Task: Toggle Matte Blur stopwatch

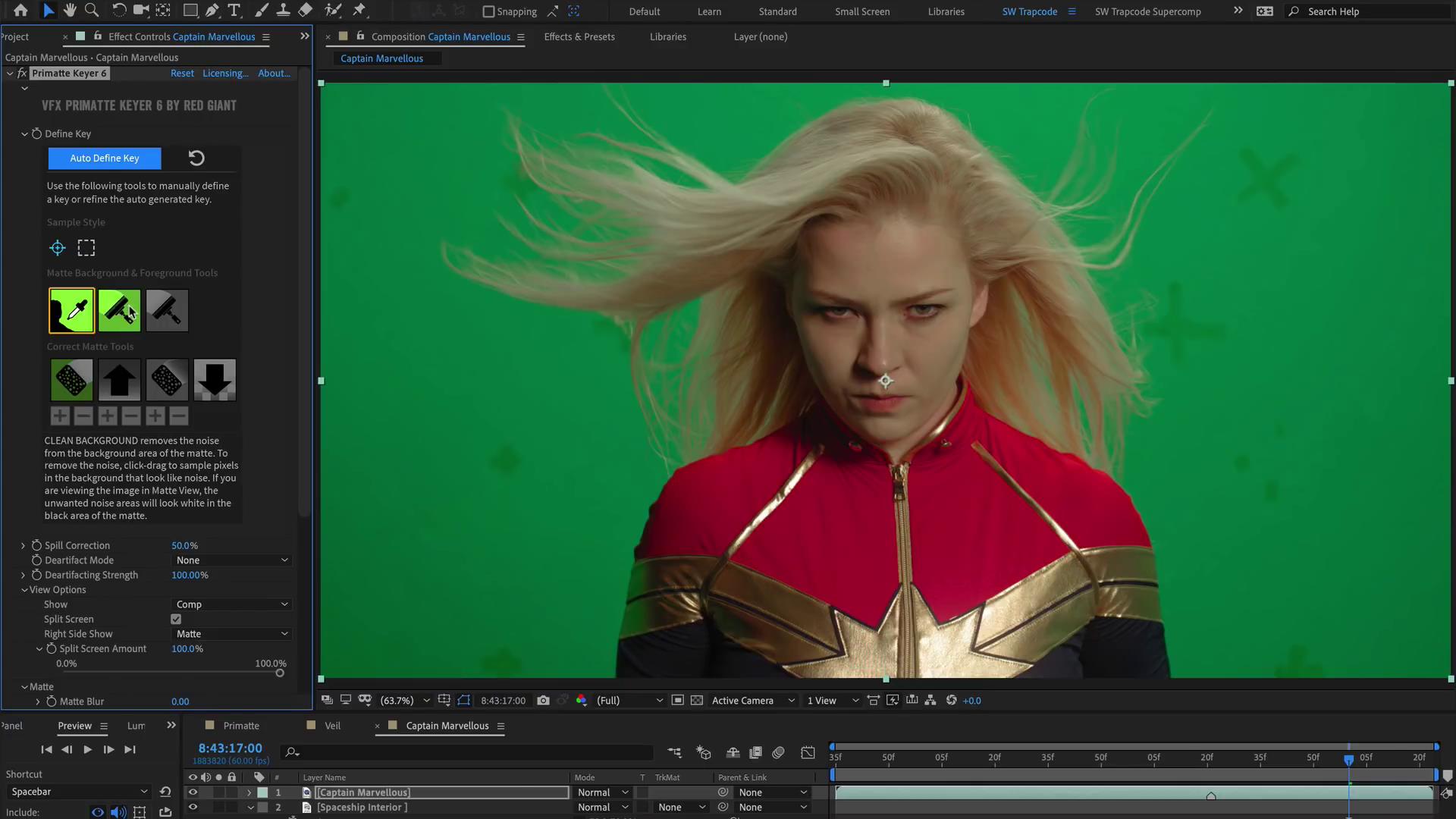Action: point(52,701)
